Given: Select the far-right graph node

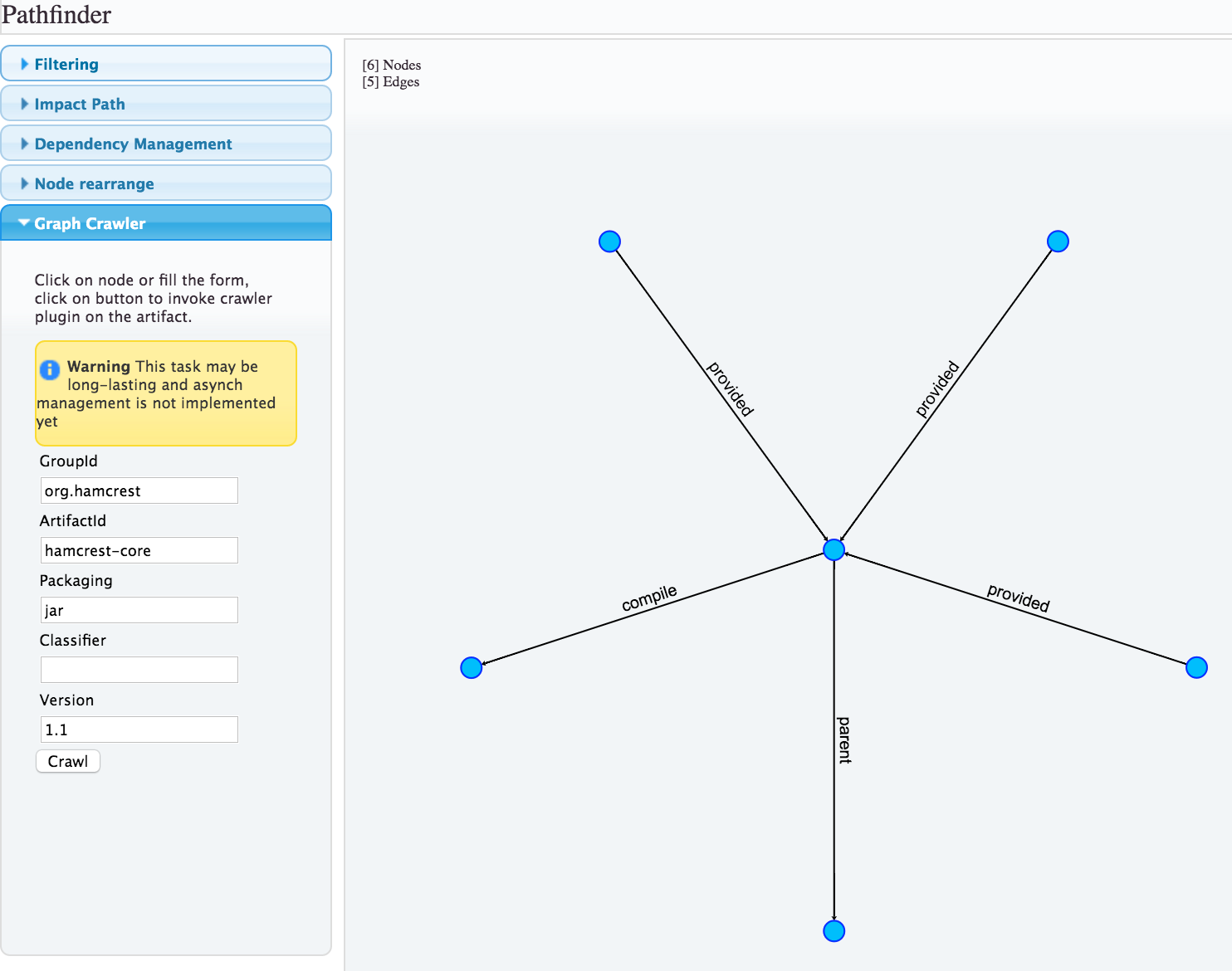Looking at the screenshot, I should point(1196,667).
